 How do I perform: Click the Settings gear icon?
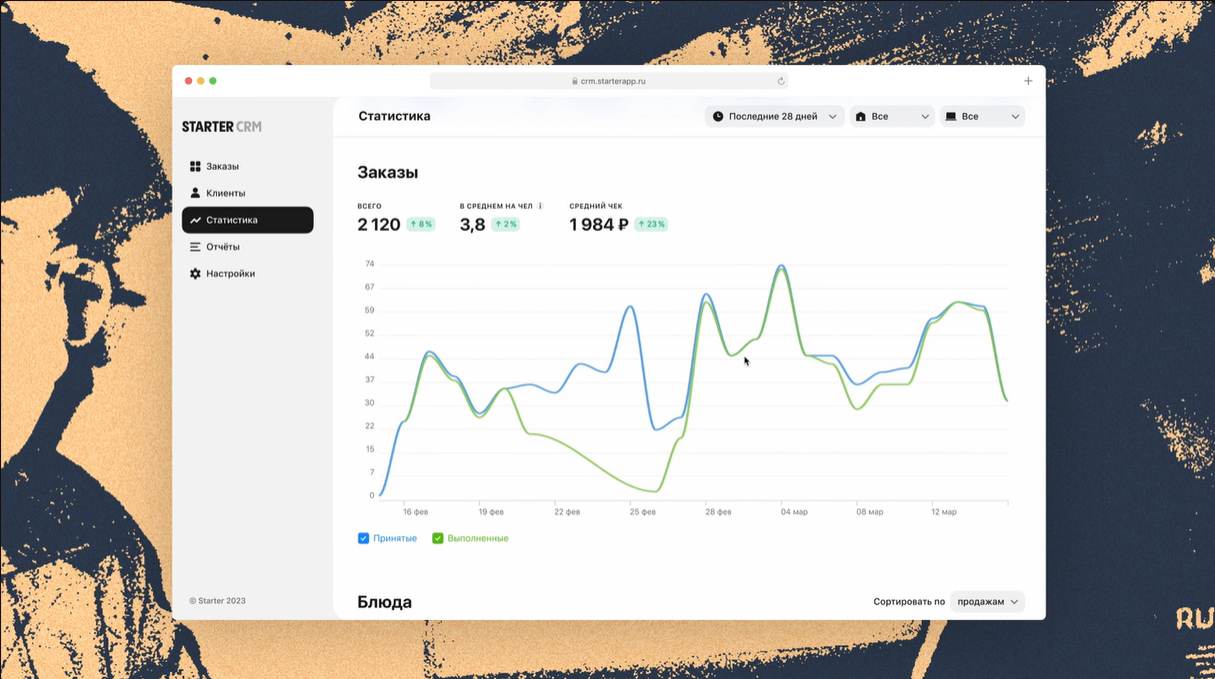tap(195, 274)
